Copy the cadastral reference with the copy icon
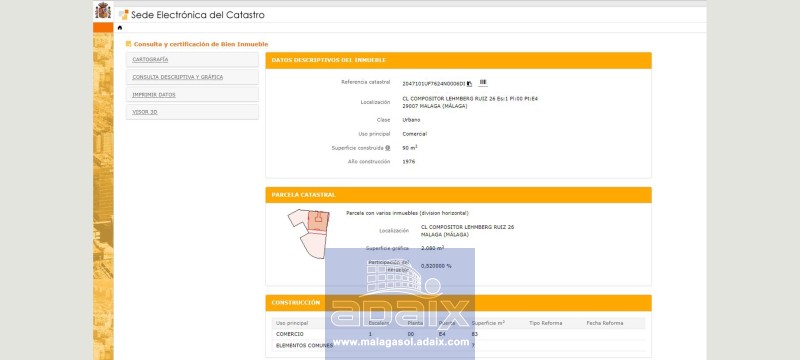 469,84
